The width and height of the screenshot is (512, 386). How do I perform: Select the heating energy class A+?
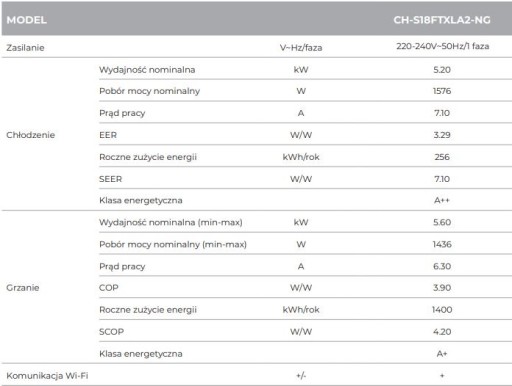click(x=442, y=354)
